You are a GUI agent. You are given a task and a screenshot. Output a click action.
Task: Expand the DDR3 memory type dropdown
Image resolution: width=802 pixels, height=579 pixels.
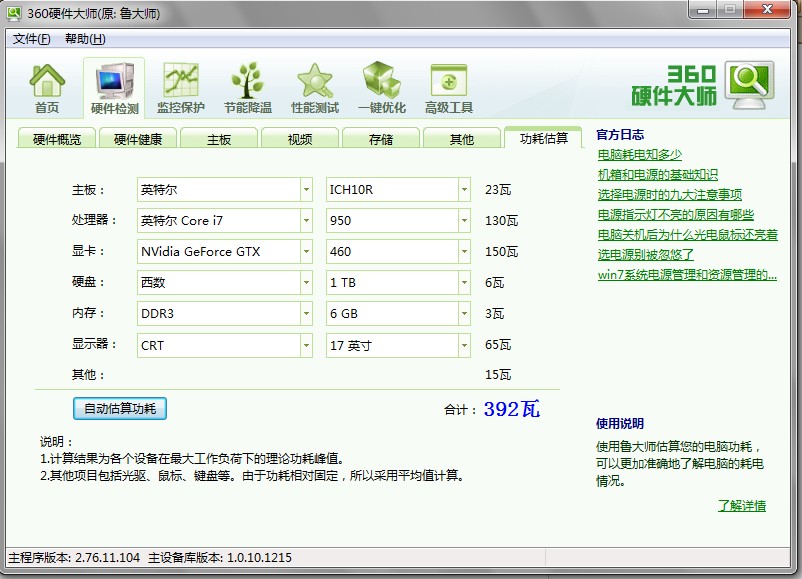tap(306, 314)
